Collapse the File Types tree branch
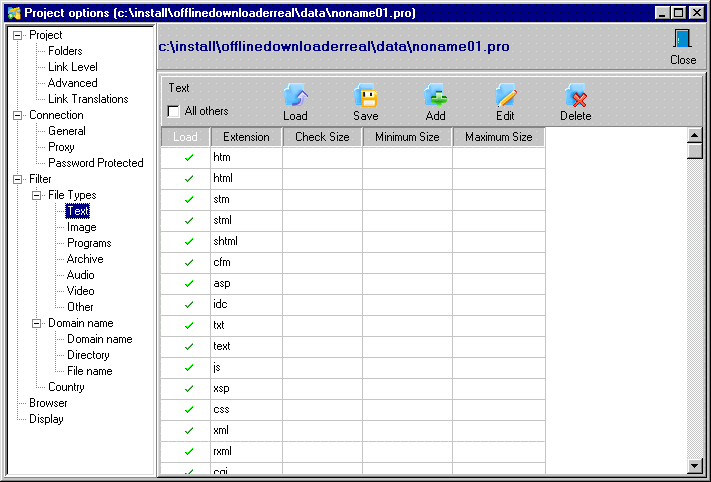 pyautogui.click(x=37, y=195)
